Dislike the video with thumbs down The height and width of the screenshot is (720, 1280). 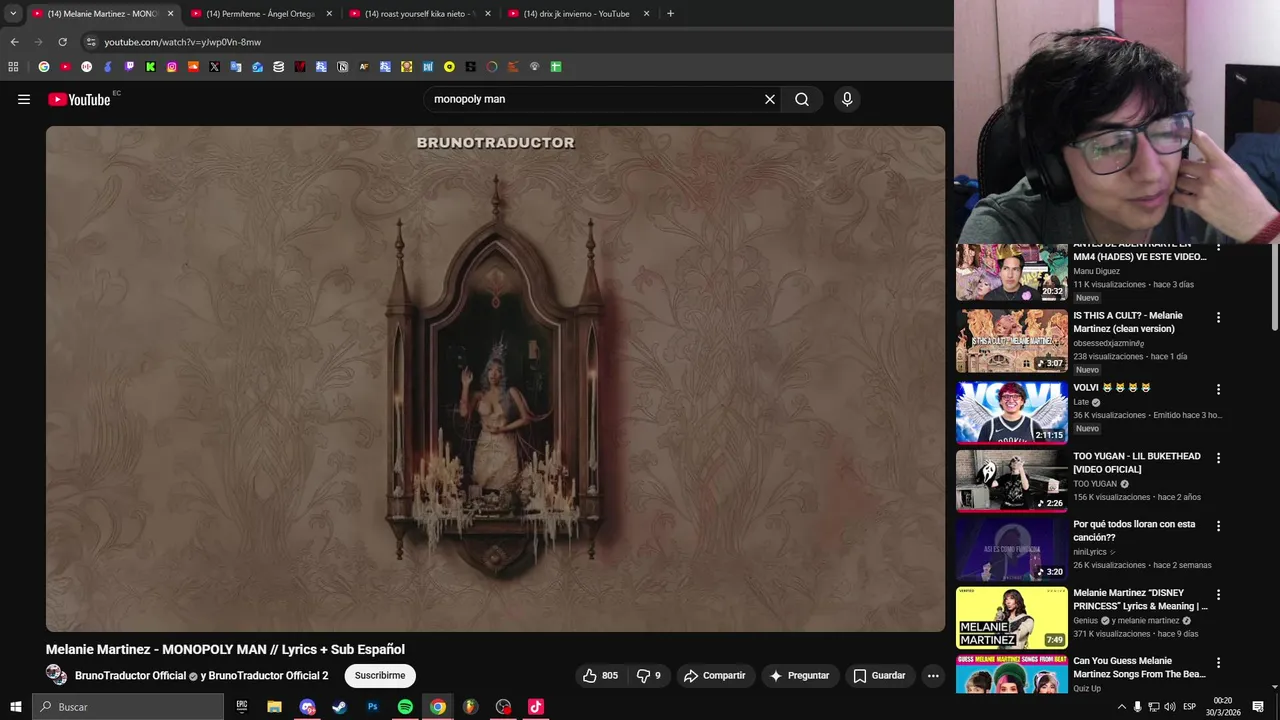click(x=649, y=676)
